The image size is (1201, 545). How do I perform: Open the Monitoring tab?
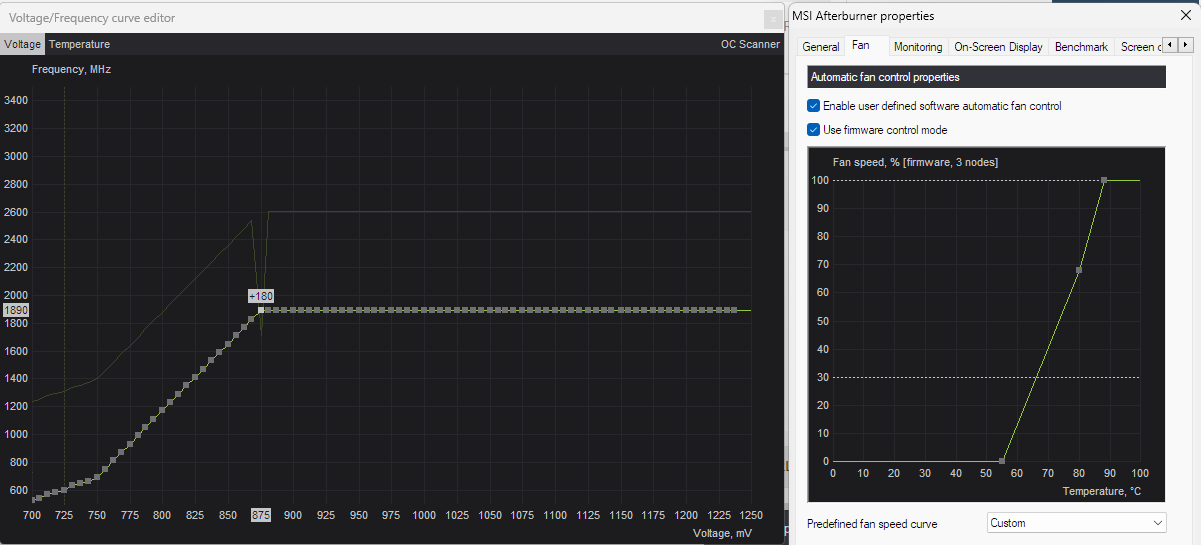tap(918, 47)
